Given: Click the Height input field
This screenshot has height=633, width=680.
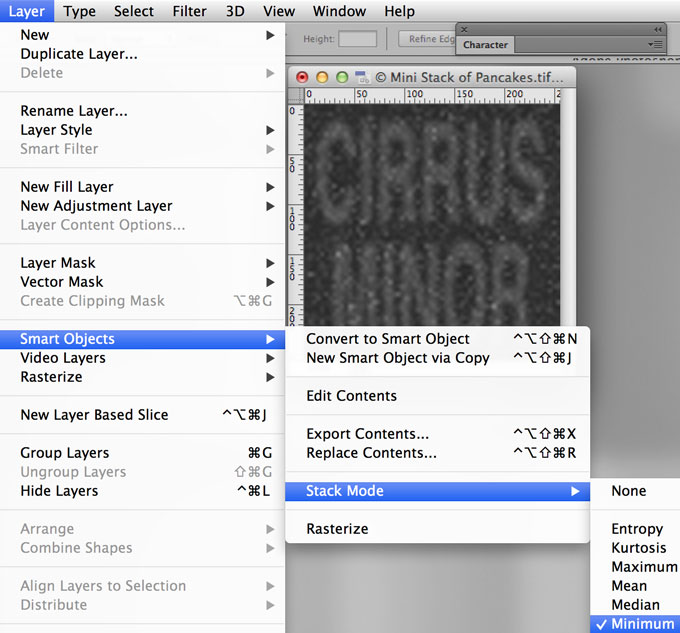Looking at the screenshot, I should pyautogui.click(x=357, y=39).
